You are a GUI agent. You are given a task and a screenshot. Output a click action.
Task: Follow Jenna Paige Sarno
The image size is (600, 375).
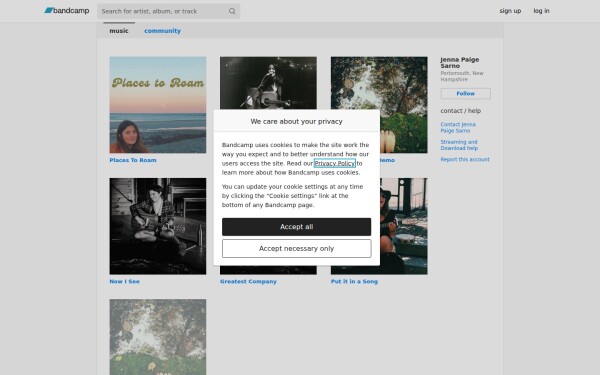(465, 93)
